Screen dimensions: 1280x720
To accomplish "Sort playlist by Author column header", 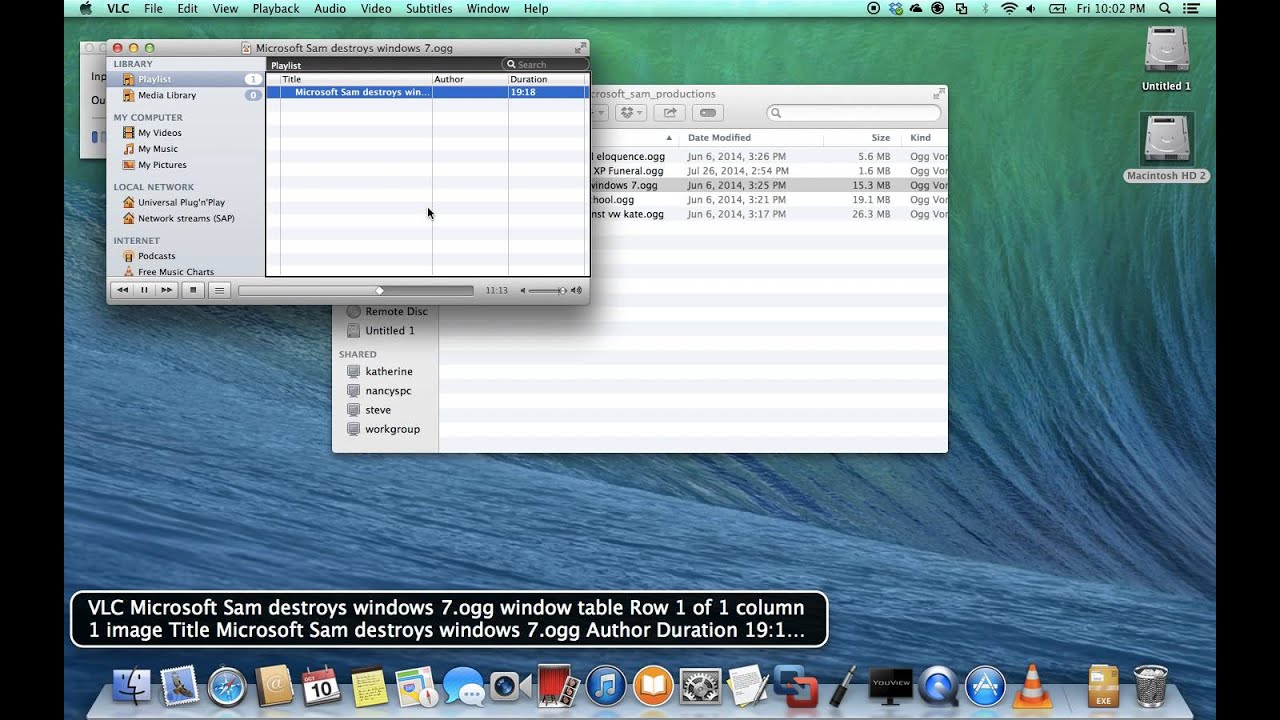I will [470, 79].
